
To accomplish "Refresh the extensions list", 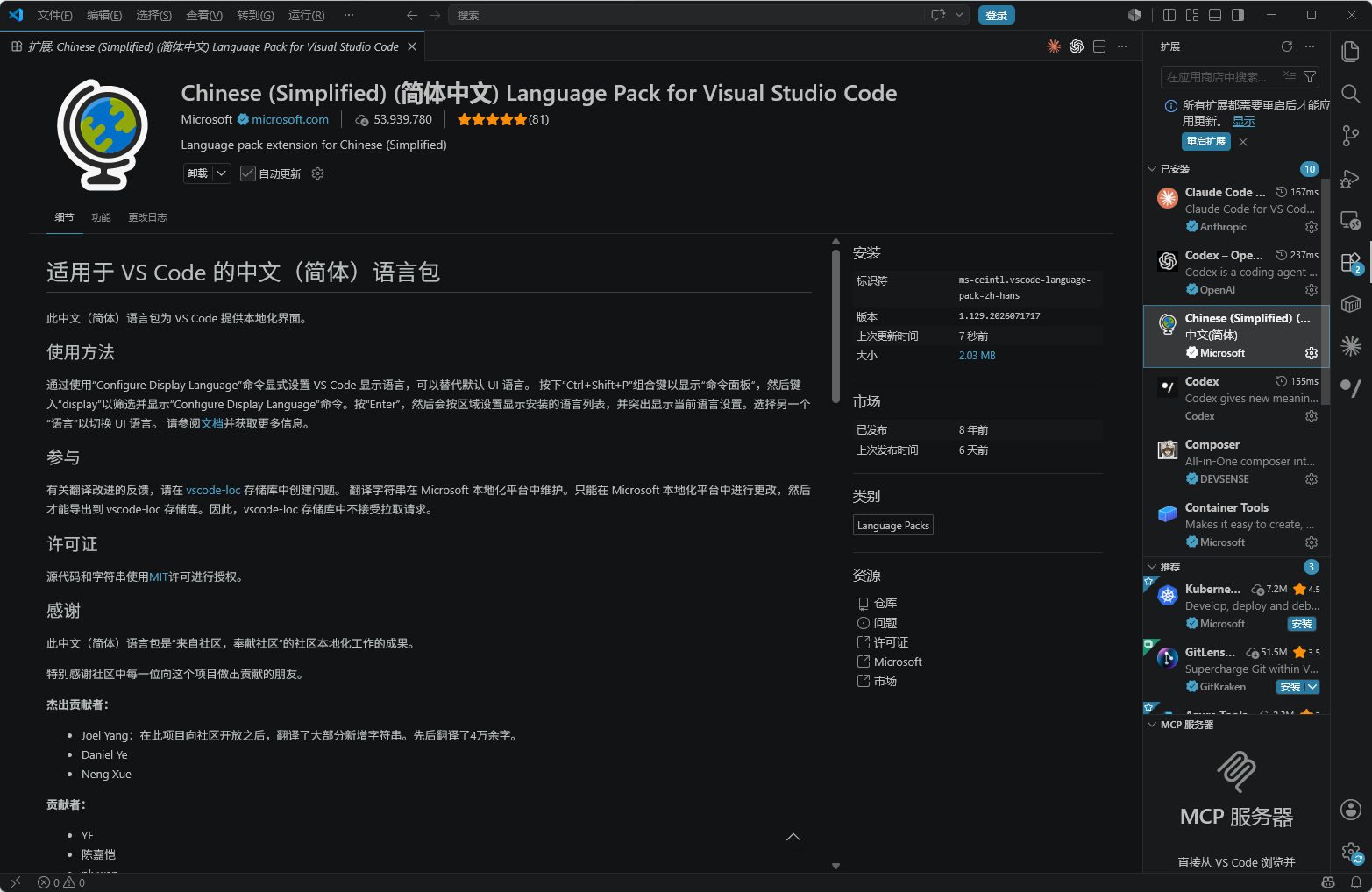I will [x=1287, y=46].
